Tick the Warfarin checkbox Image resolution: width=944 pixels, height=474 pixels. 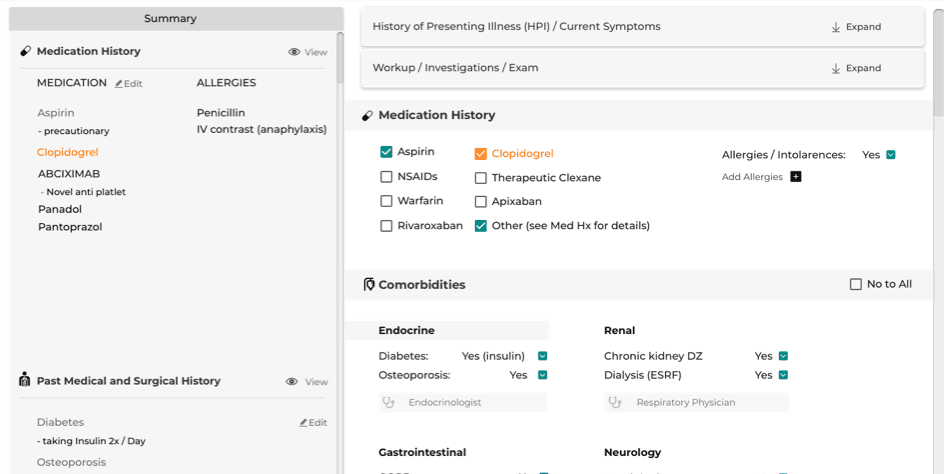386,201
